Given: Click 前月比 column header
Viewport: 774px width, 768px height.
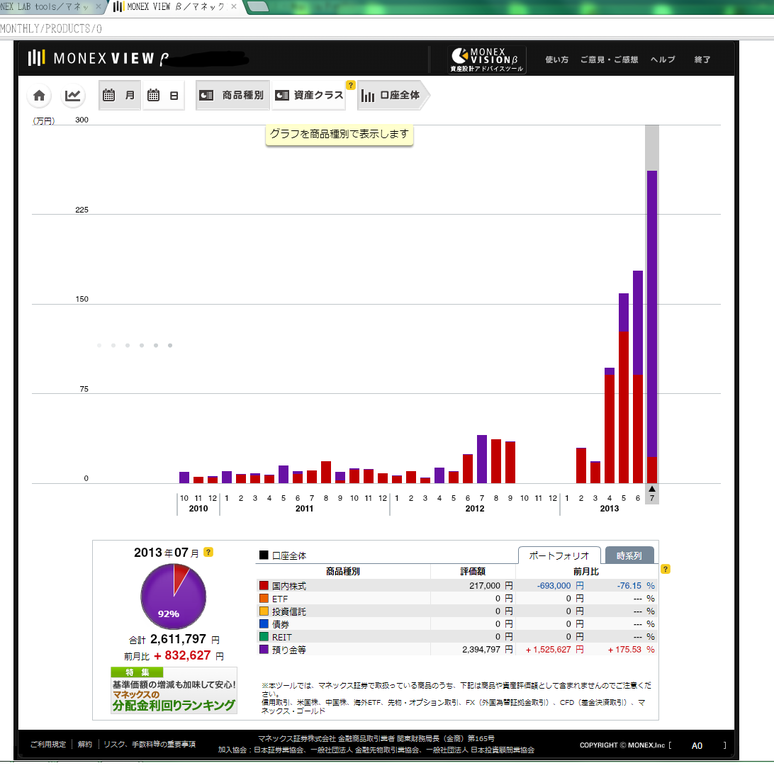Looking at the screenshot, I should tap(586, 572).
